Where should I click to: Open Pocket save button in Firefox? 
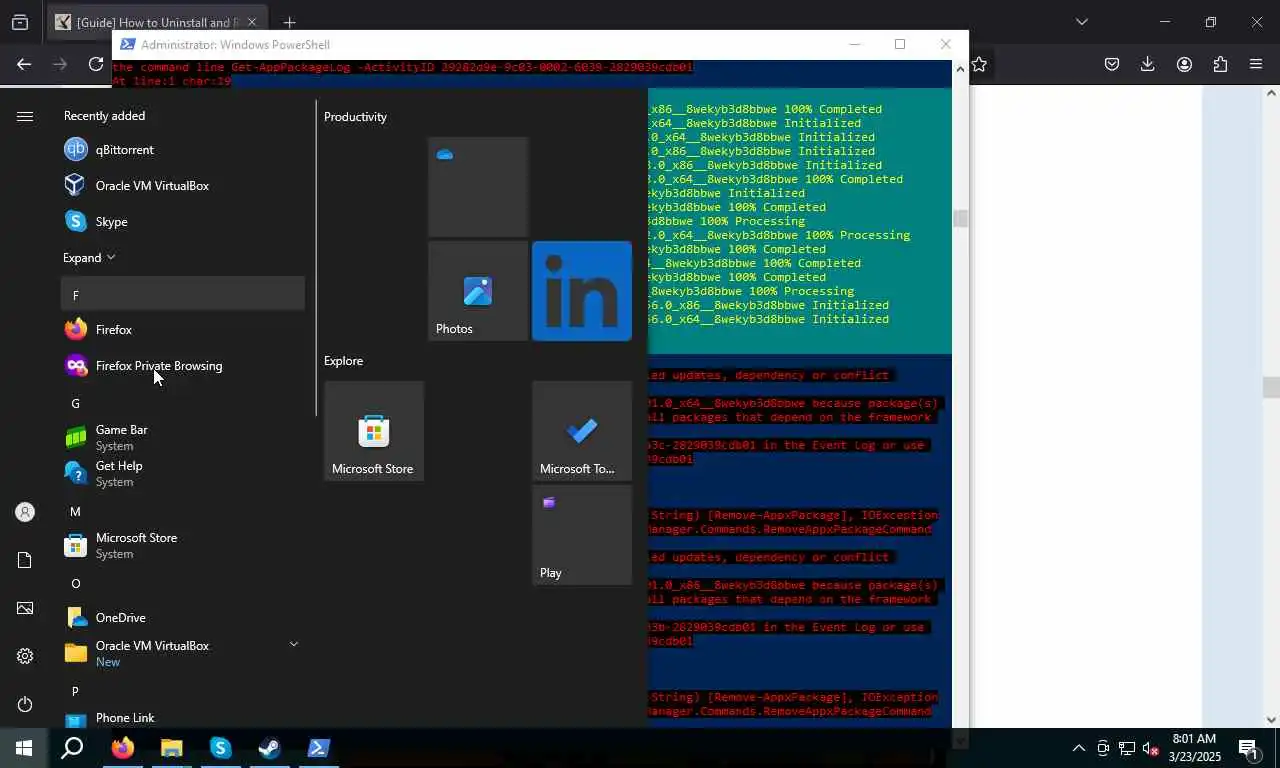pyautogui.click(x=1112, y=64)
